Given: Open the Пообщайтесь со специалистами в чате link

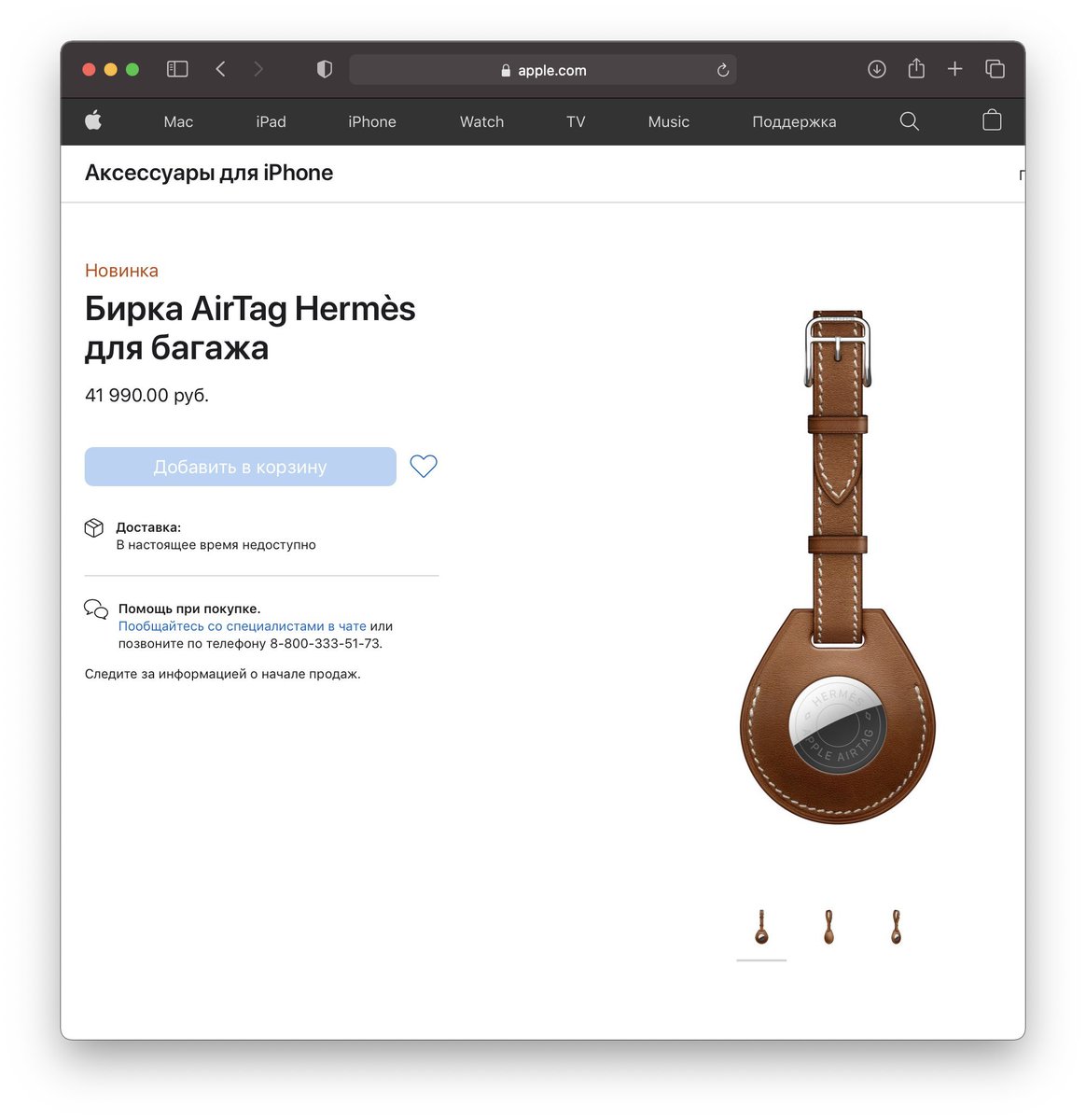Looking at the screenshot, I should [243, 626].
